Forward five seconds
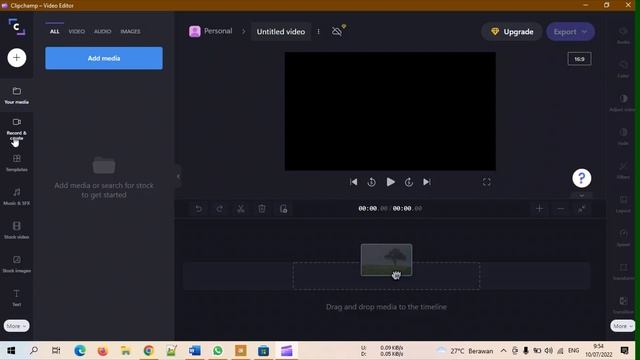The width and height of the screenshot is (640, 360). (409, 182)
